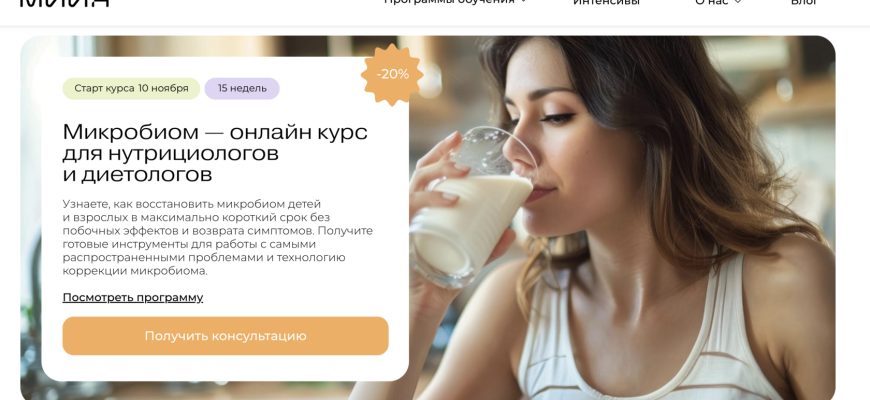Click the 15 недель duration tag
Screen dimensions: 870x400
pos(242,88)
